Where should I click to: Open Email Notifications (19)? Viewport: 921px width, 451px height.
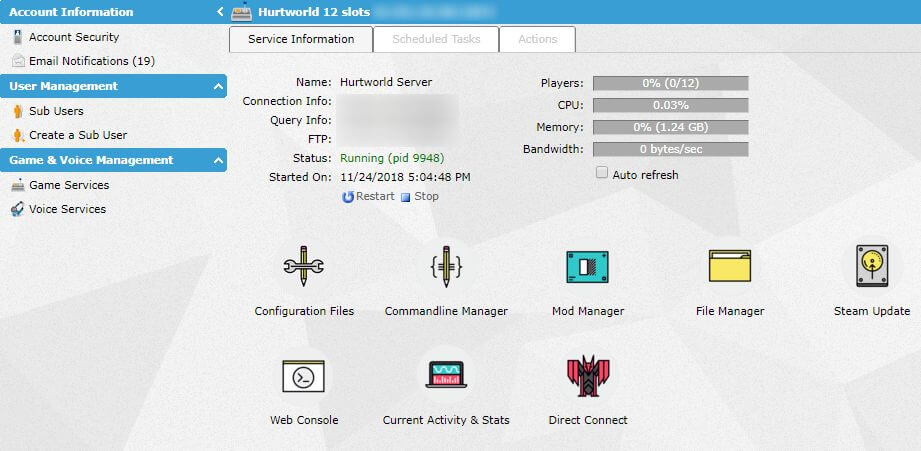click(91, 61)
